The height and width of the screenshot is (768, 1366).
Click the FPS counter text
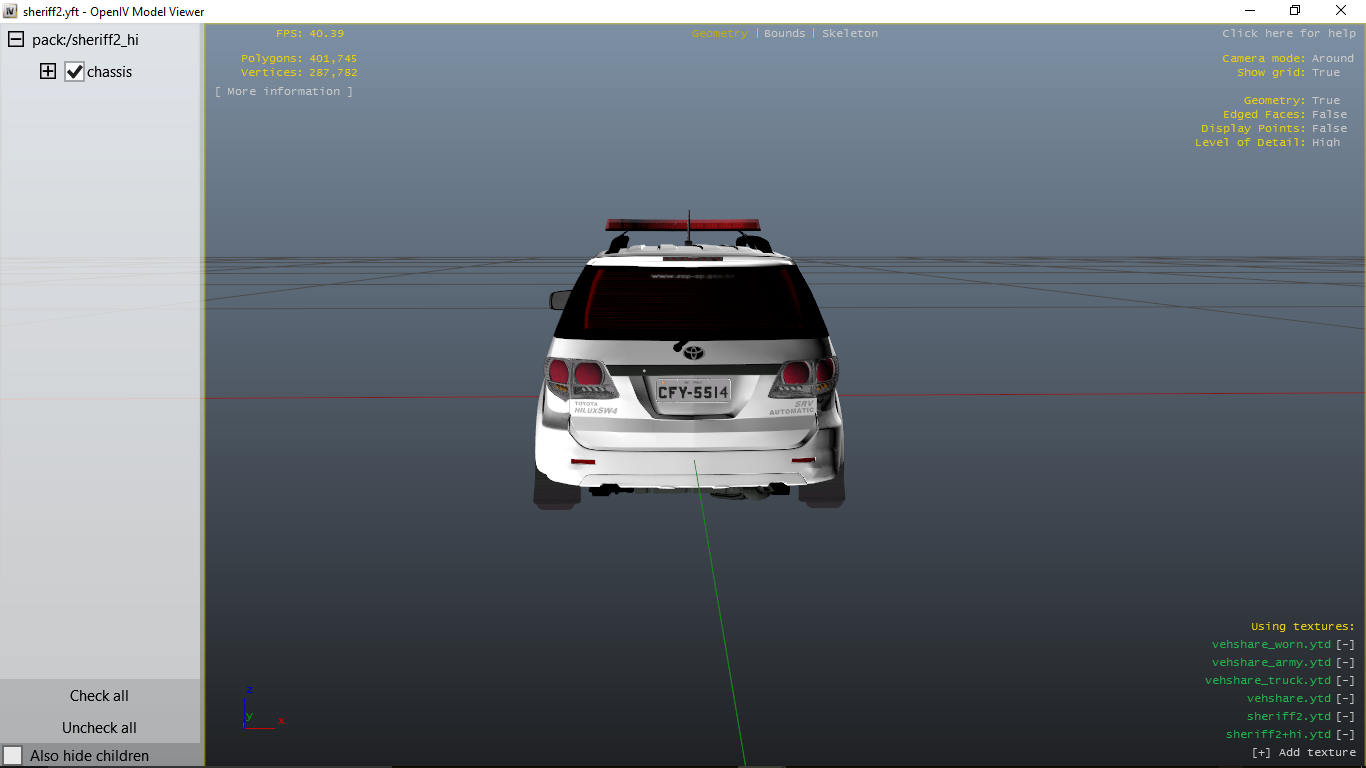pyautogui.click(x=310, y=33)
